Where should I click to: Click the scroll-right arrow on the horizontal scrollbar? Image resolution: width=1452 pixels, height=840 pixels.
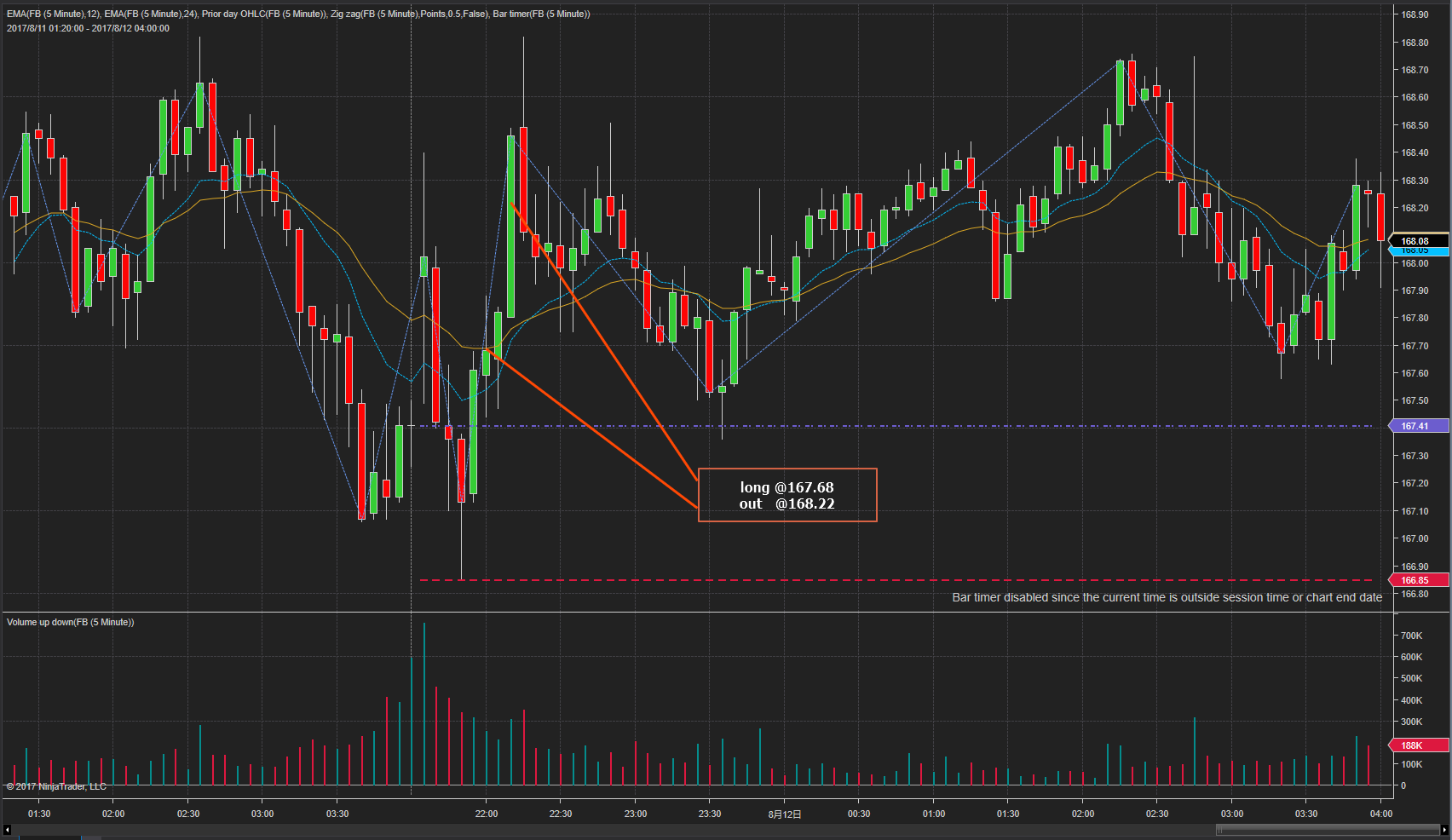coord(1443,830)
